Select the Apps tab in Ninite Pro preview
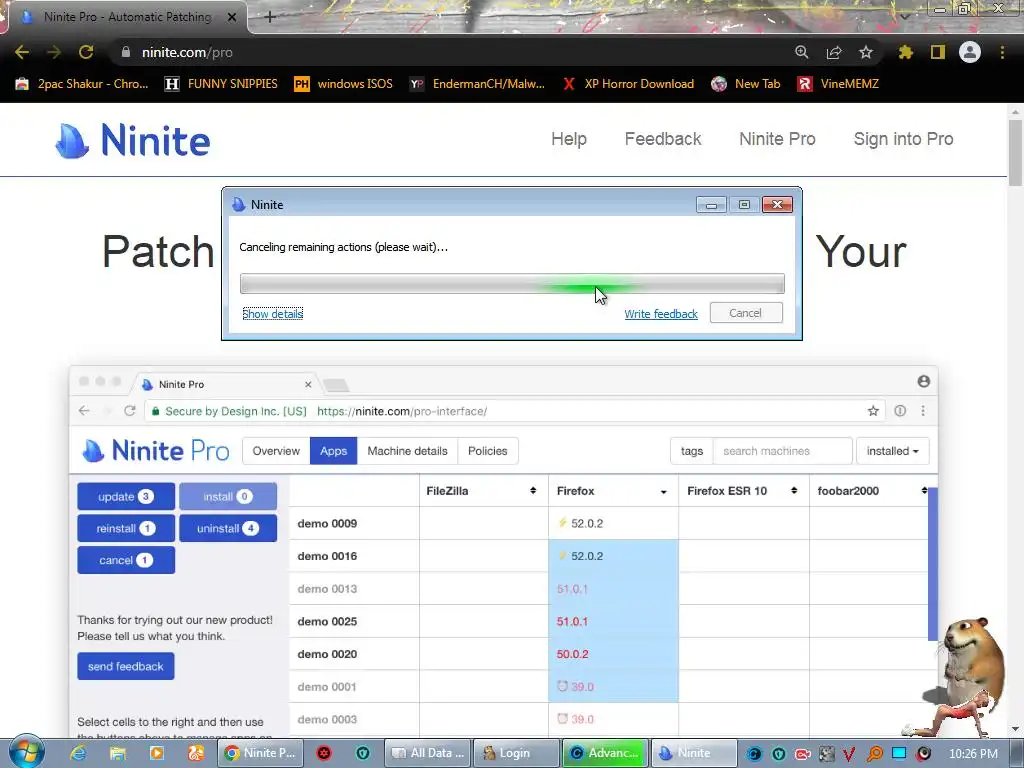The height and width of the screenshot is (768, 1024). pos(333,451)
